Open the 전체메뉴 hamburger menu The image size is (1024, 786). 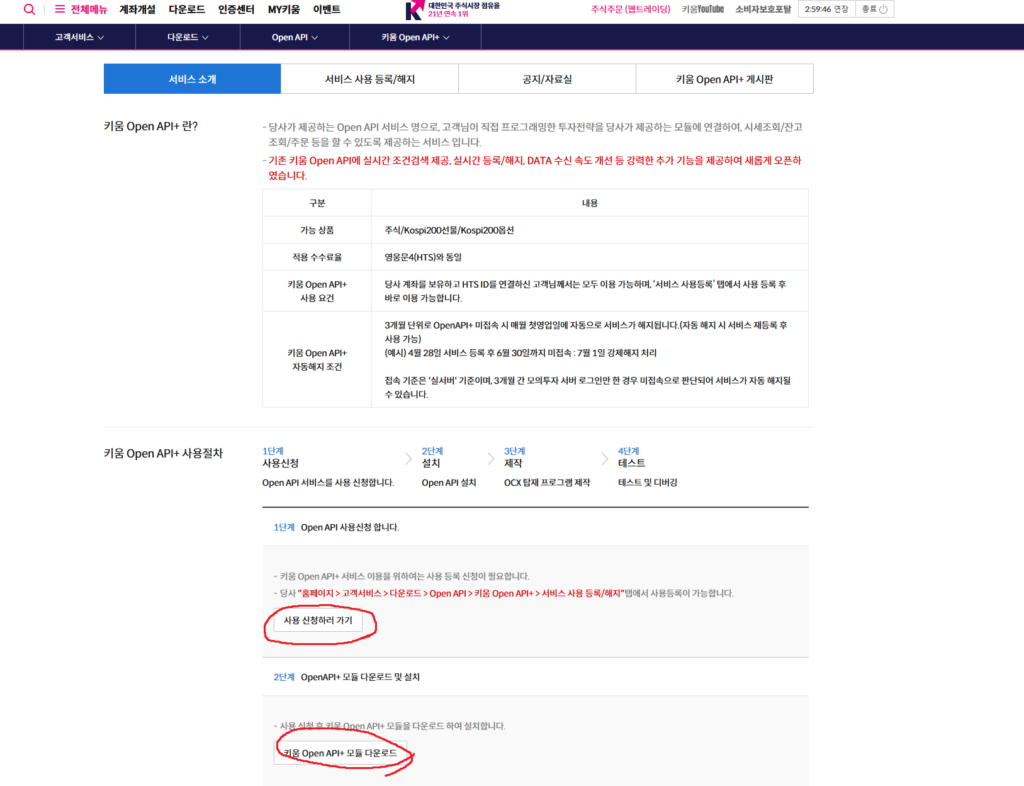(x=81, y=9)
